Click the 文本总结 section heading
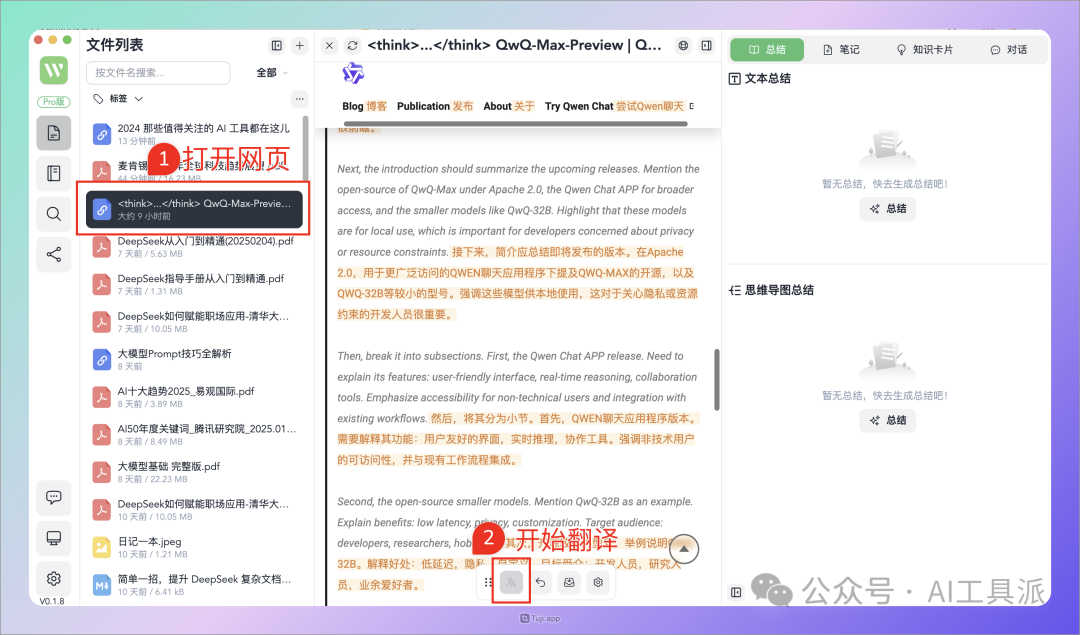Viewport: 1080px width, 635px height. (760, 79)
